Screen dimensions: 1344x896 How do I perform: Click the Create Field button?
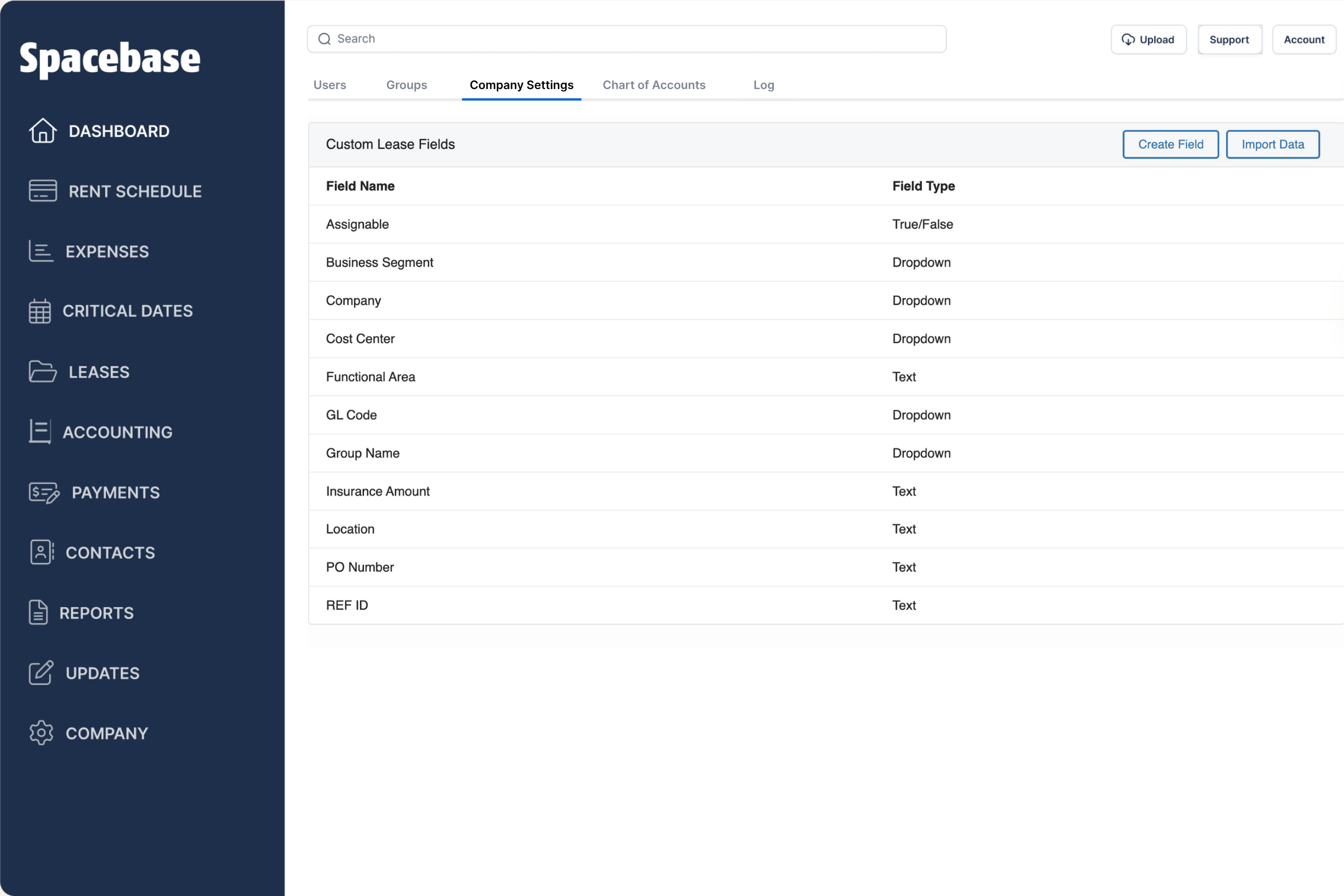pos(1170,144)
